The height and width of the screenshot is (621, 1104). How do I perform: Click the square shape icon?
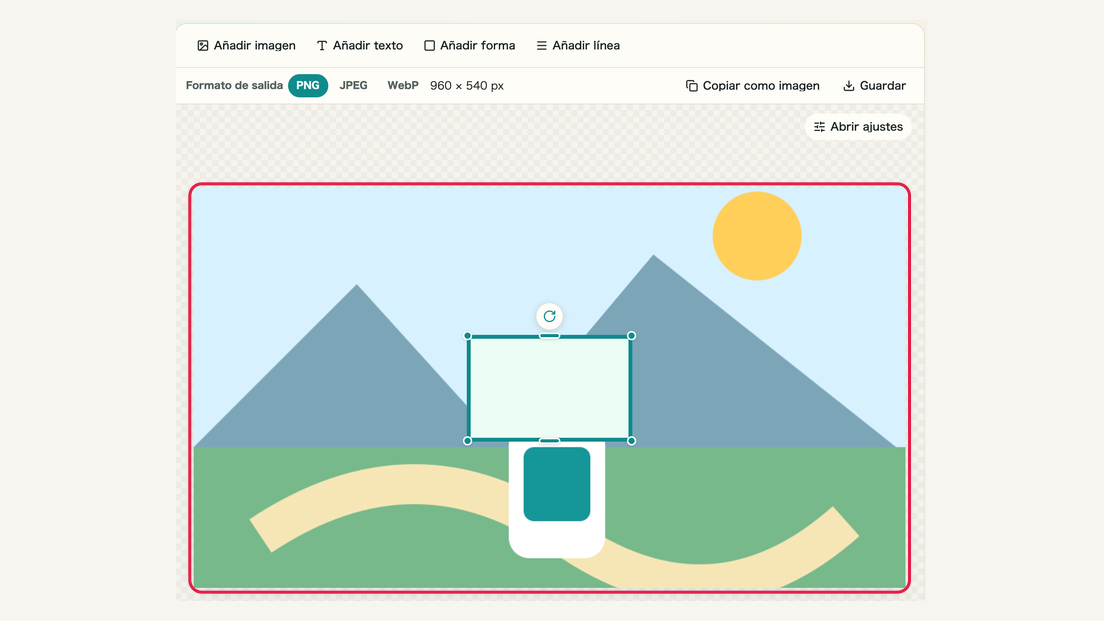429,46
